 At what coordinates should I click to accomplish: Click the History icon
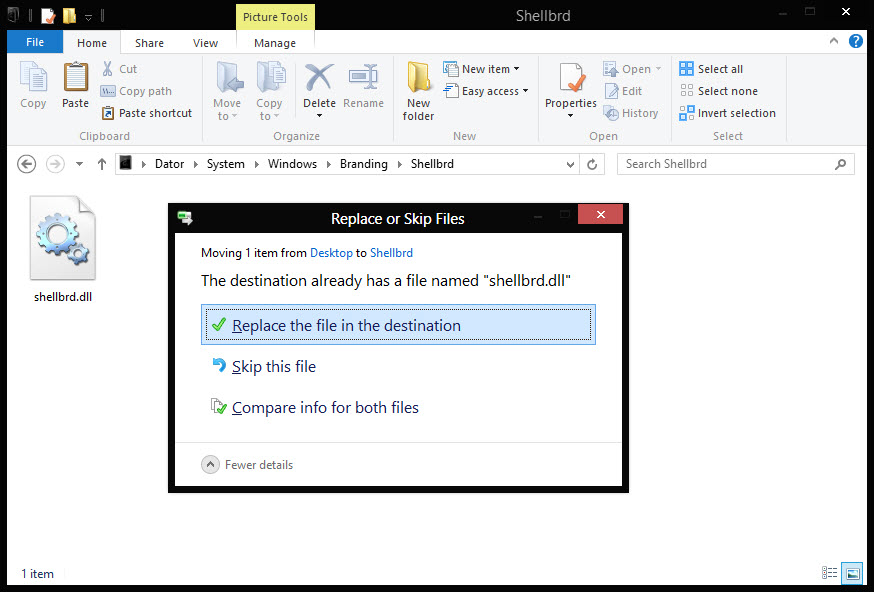[x=611, y=113]
